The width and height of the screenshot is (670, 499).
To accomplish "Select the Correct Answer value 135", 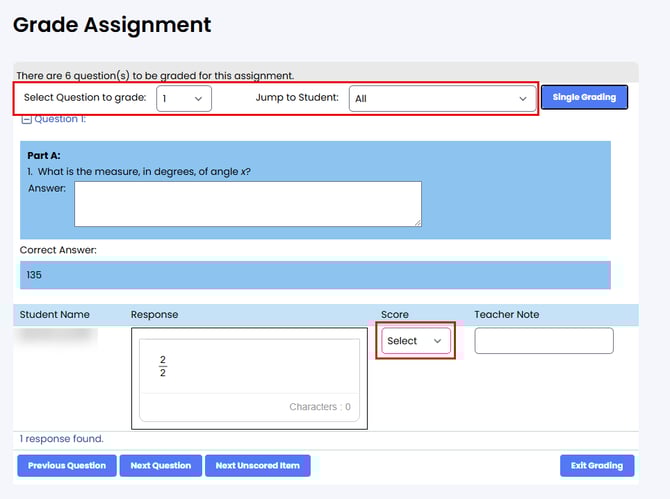I will pos(35,275).
